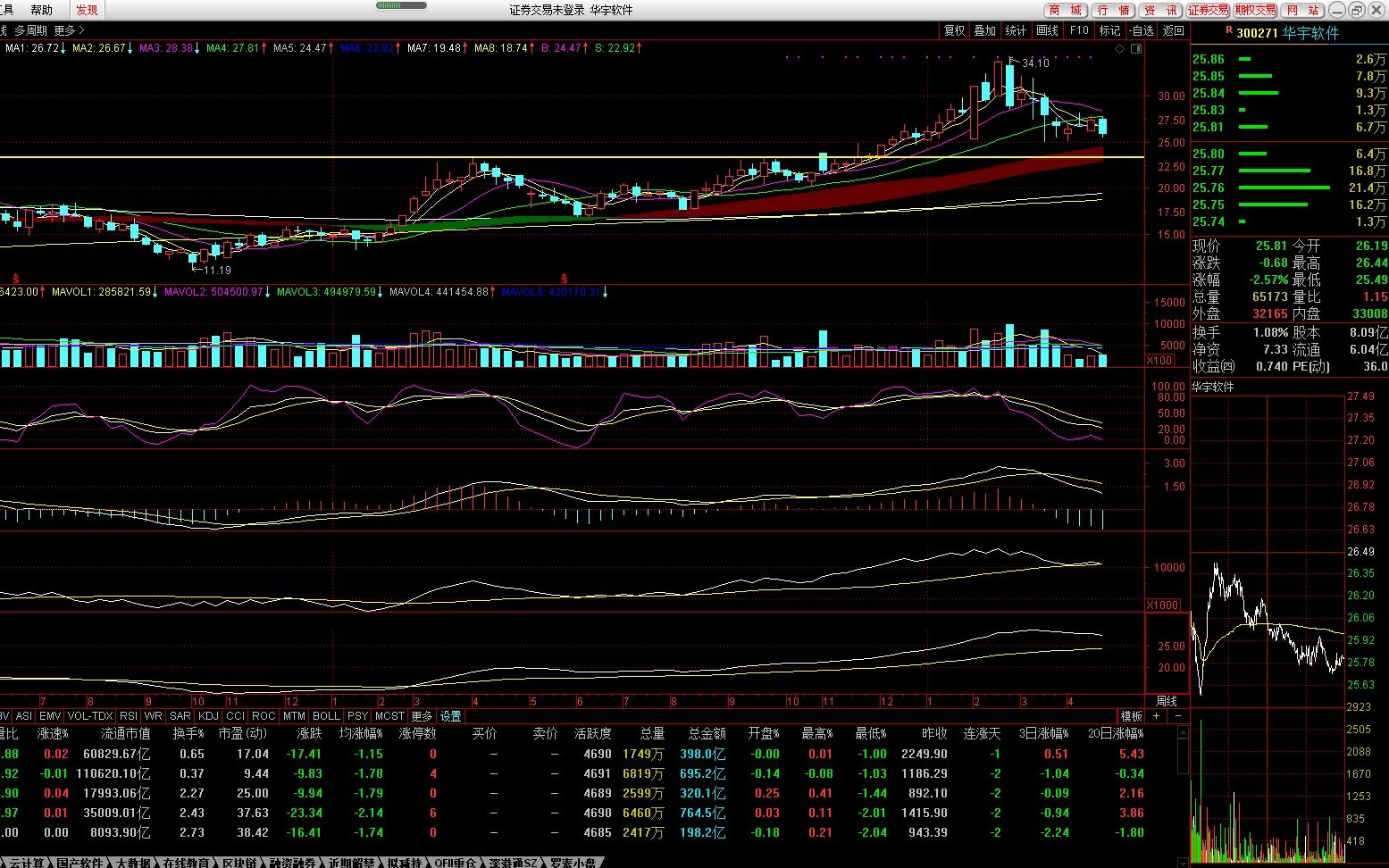Click the X1000 indicator scale label
Image resolution: width=1389 pixels, height=868 pixels.
[1162, 605]
